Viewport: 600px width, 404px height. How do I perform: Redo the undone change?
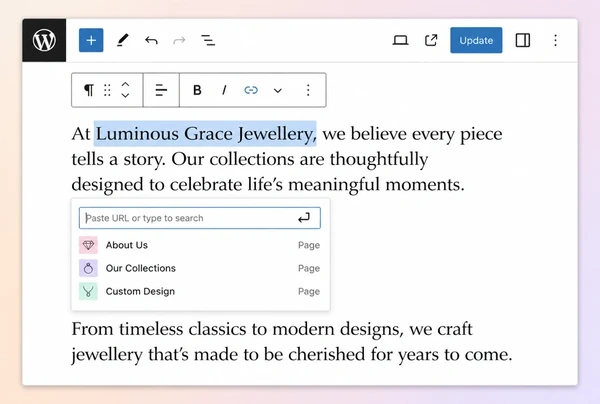point(179,40)
